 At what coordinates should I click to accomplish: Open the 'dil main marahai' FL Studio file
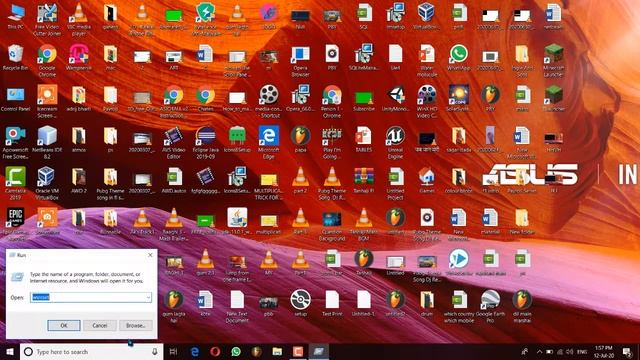point(522,307)
